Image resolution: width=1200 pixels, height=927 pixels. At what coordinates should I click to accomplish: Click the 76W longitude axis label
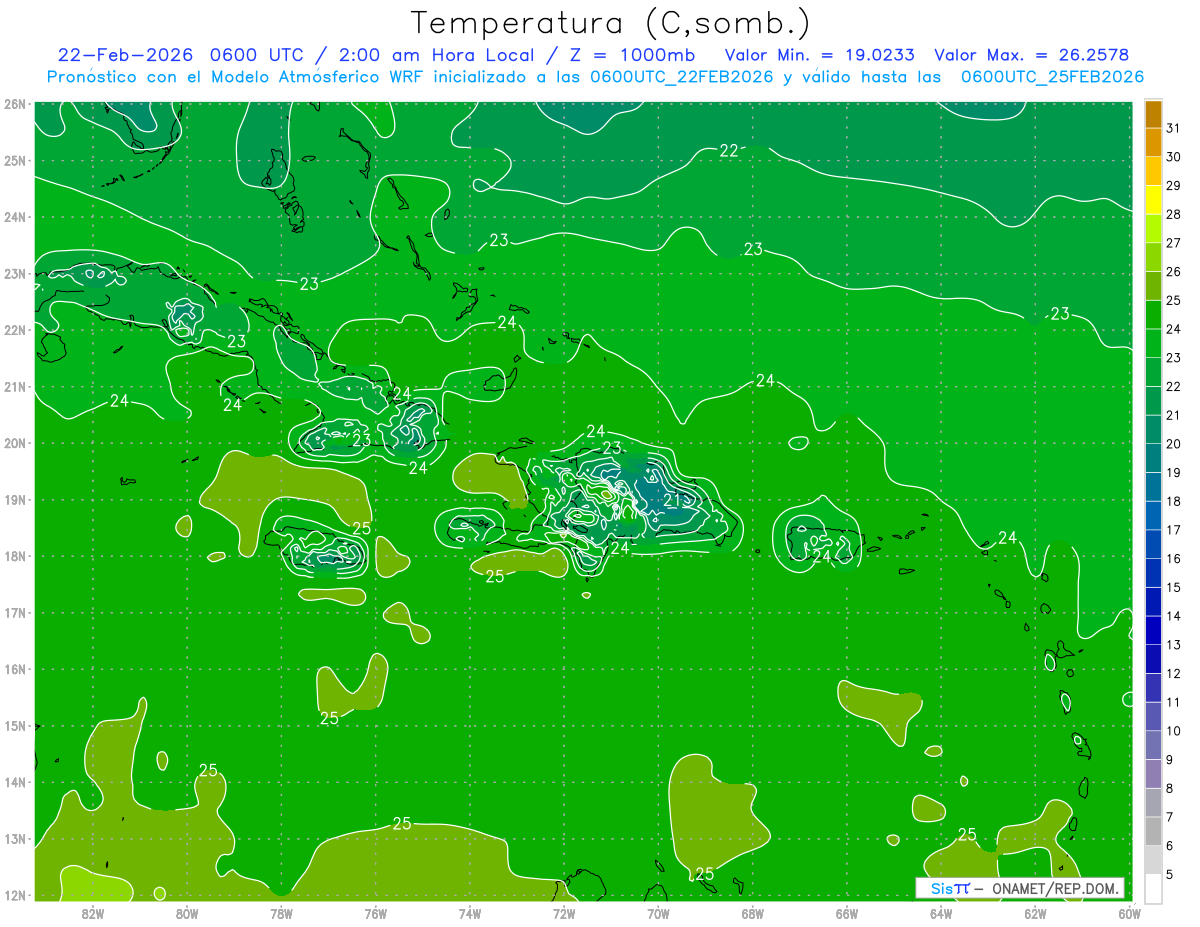tap(375, 913)
